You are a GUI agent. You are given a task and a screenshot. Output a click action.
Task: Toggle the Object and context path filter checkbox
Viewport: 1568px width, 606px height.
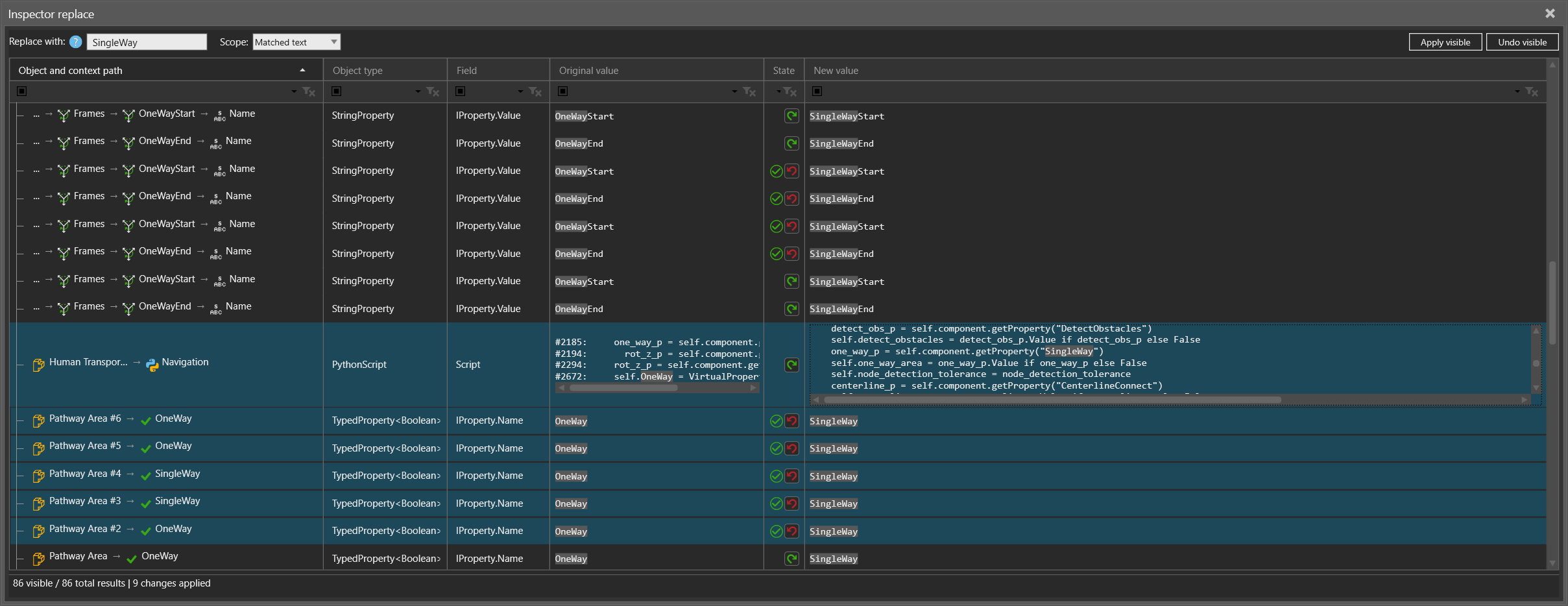(x=22, y=91)
